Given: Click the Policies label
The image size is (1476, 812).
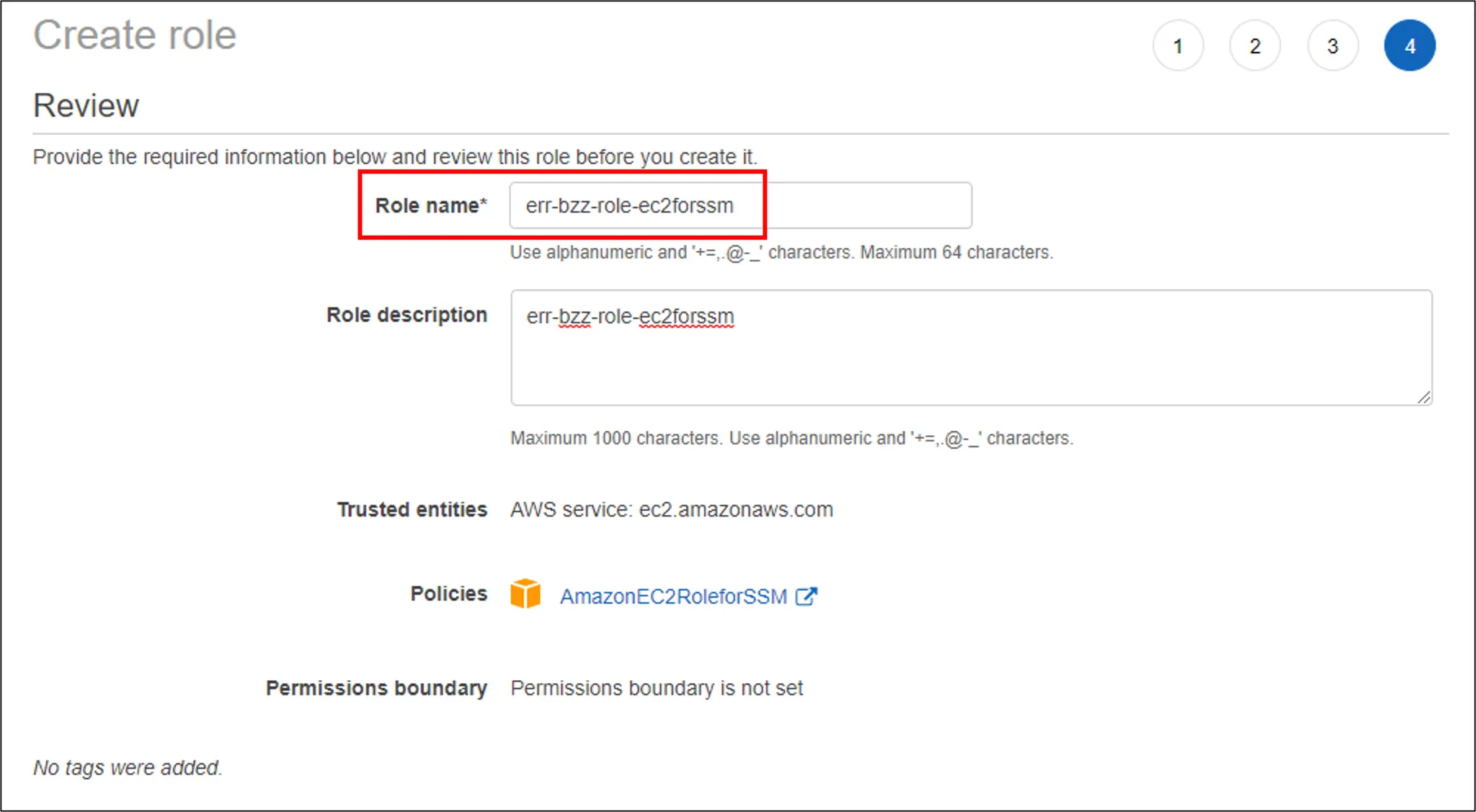Looking at the screenshot, I should click(x=448, y=594).
